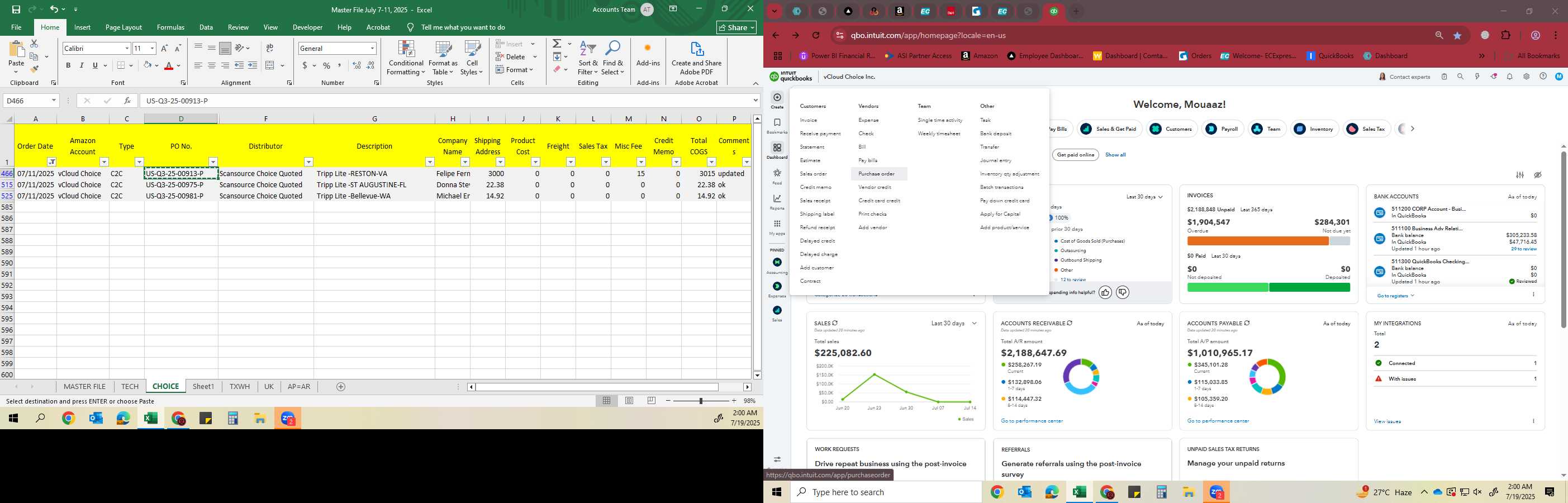Click the Get paid online button

point(1076,155)
